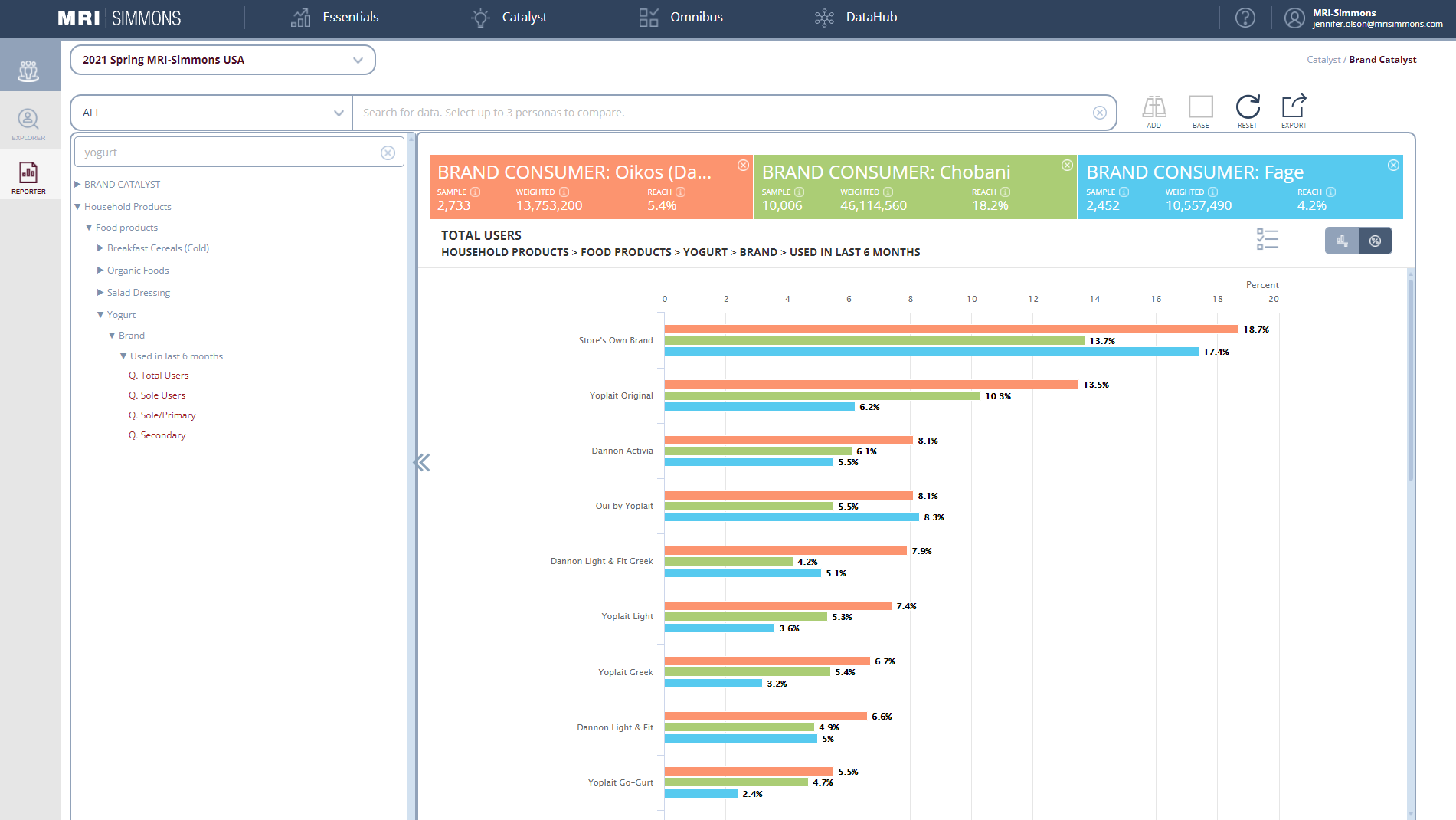Show Chobani SAMPLE info icon
Screen dimensions: 1456x820
[799, 192]
